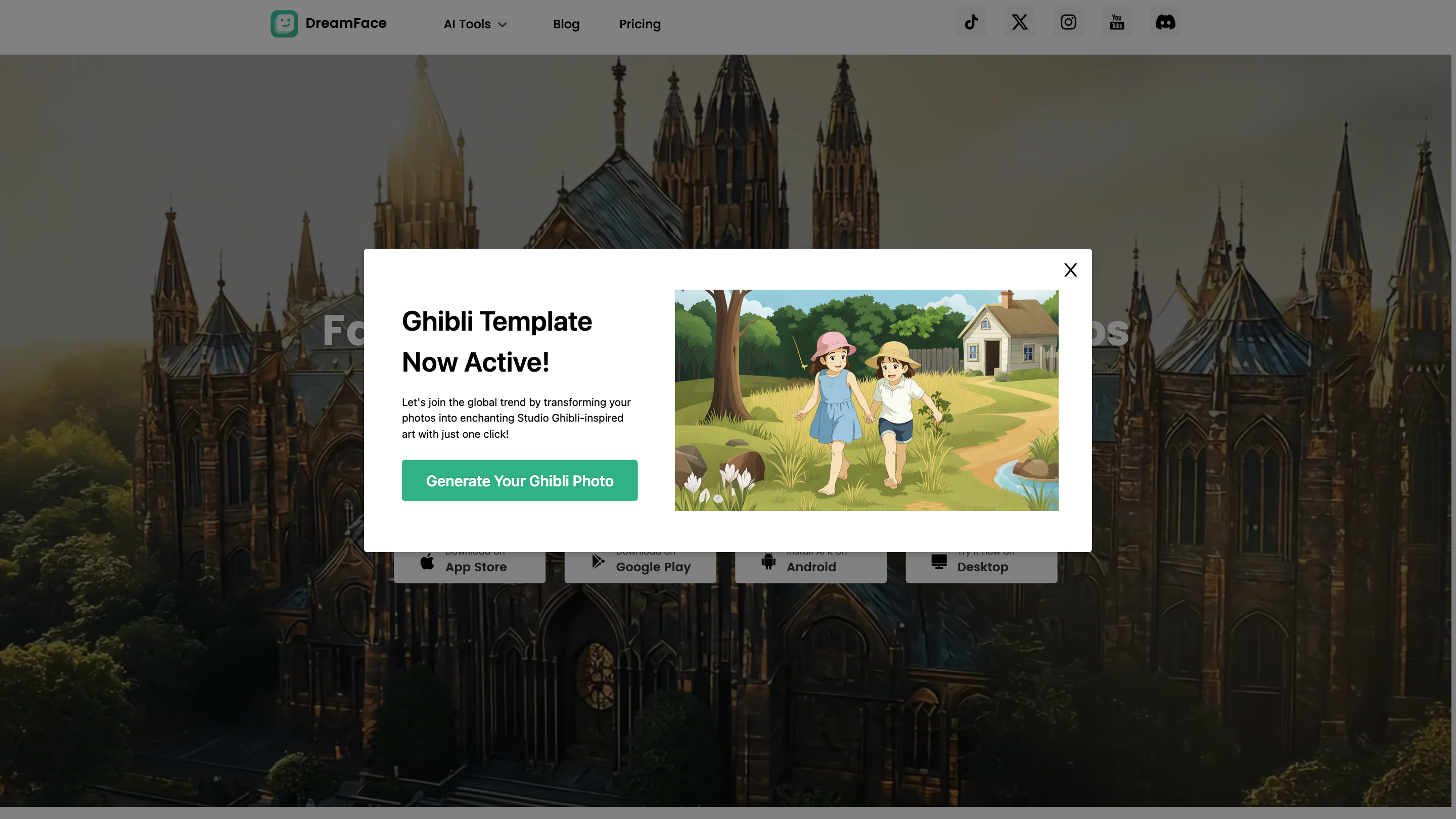1456x819 pixels.
Task: Click the chevron next to AI Tools
Action: click(503, 25)
